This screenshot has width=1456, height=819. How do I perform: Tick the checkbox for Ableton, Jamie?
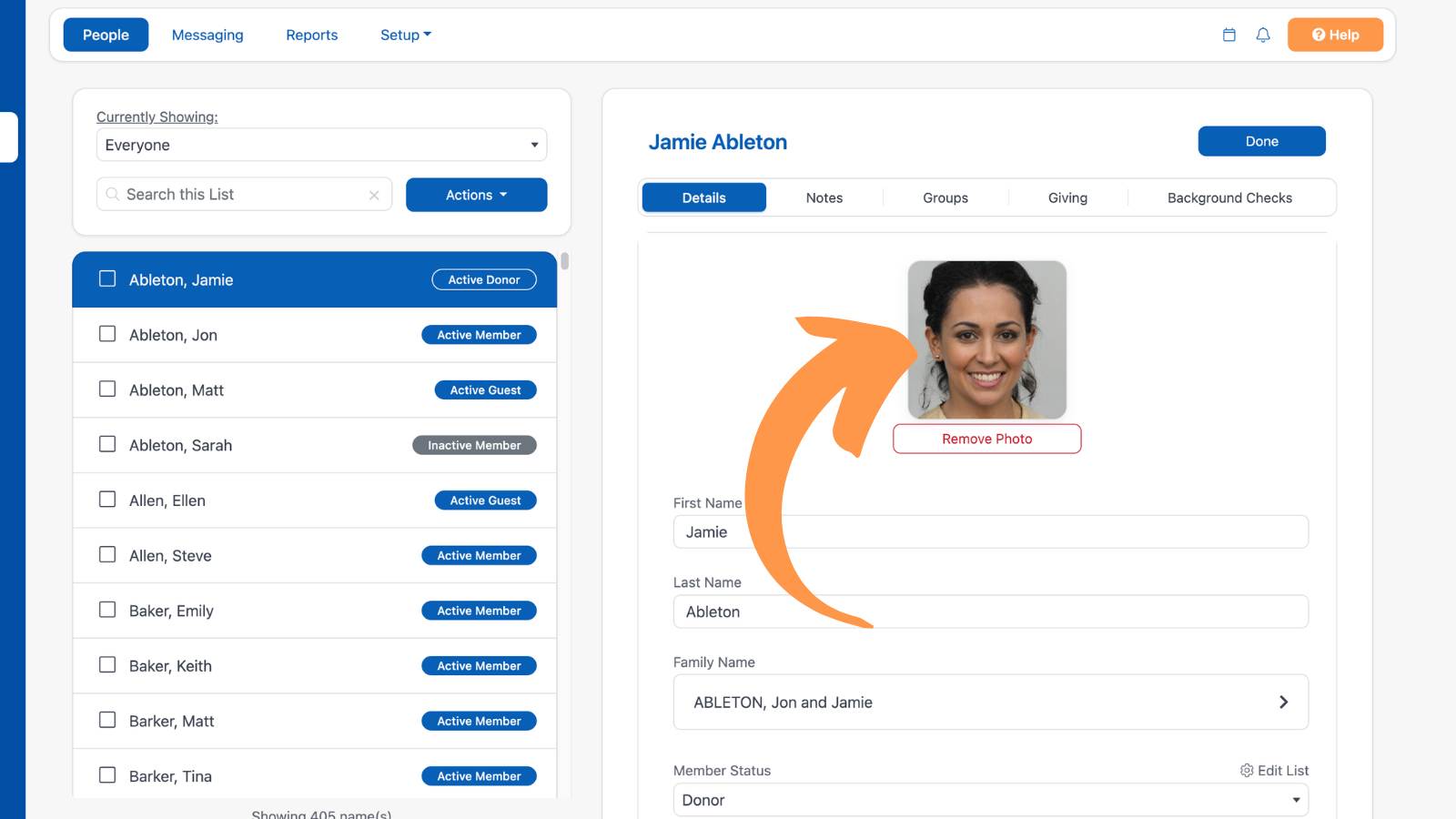[107, 278]
